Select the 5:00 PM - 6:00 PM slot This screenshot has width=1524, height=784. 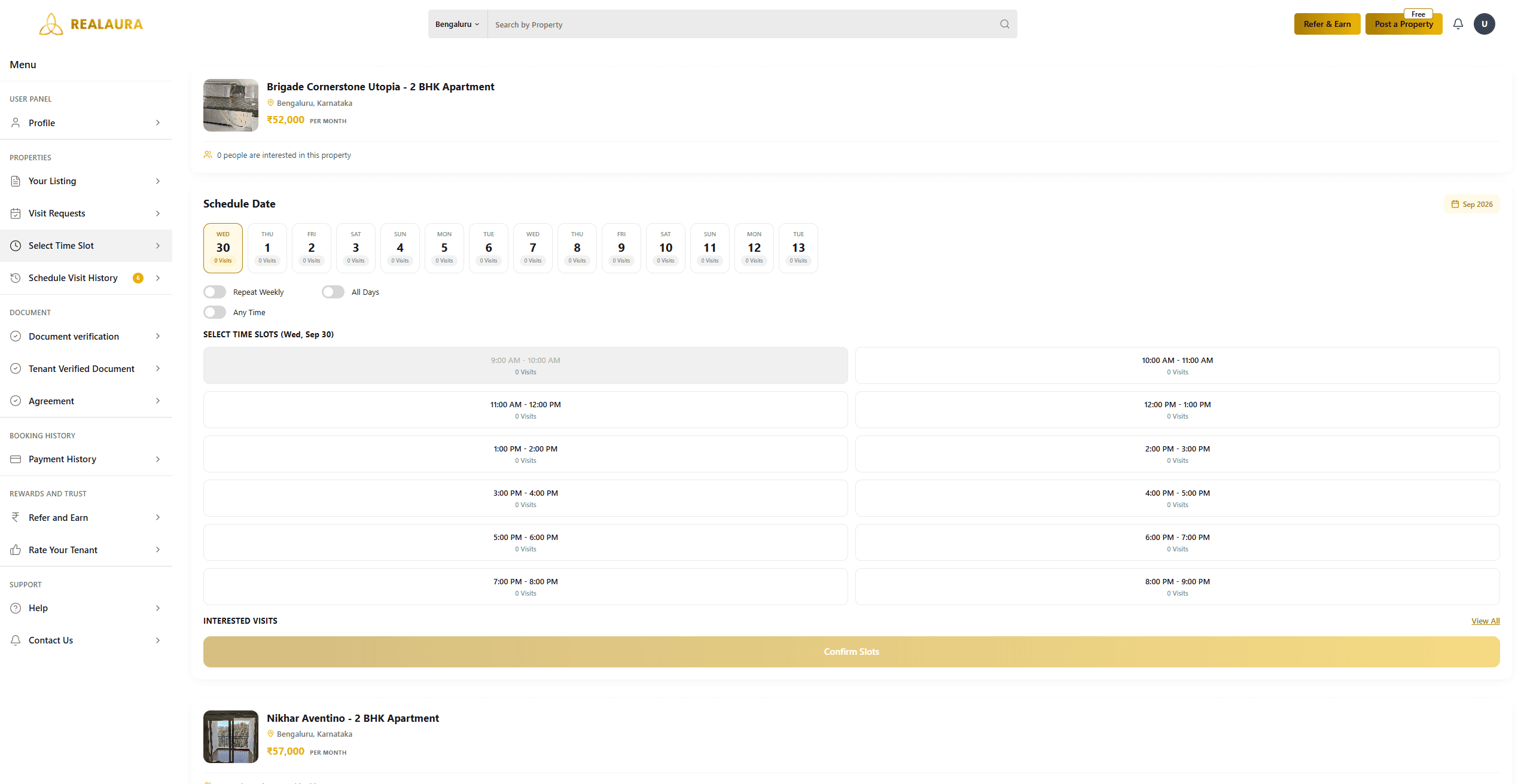525,542
